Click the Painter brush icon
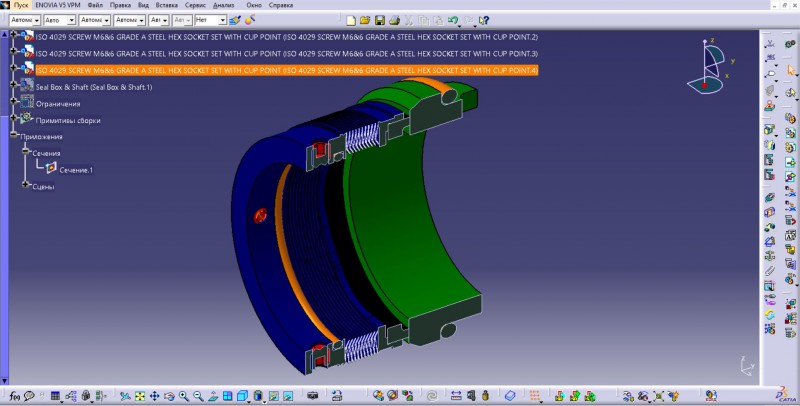This screenshot has width=800, height=406. (235, 20)
